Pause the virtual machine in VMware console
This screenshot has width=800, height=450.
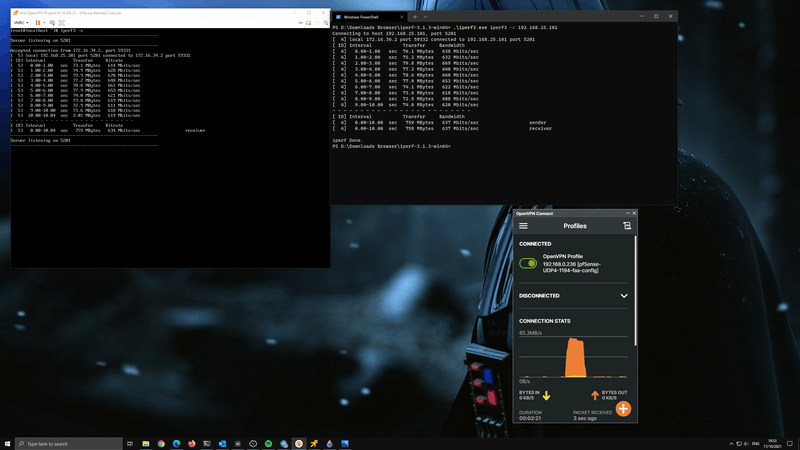pyautogui.click(x=38, y=22)
